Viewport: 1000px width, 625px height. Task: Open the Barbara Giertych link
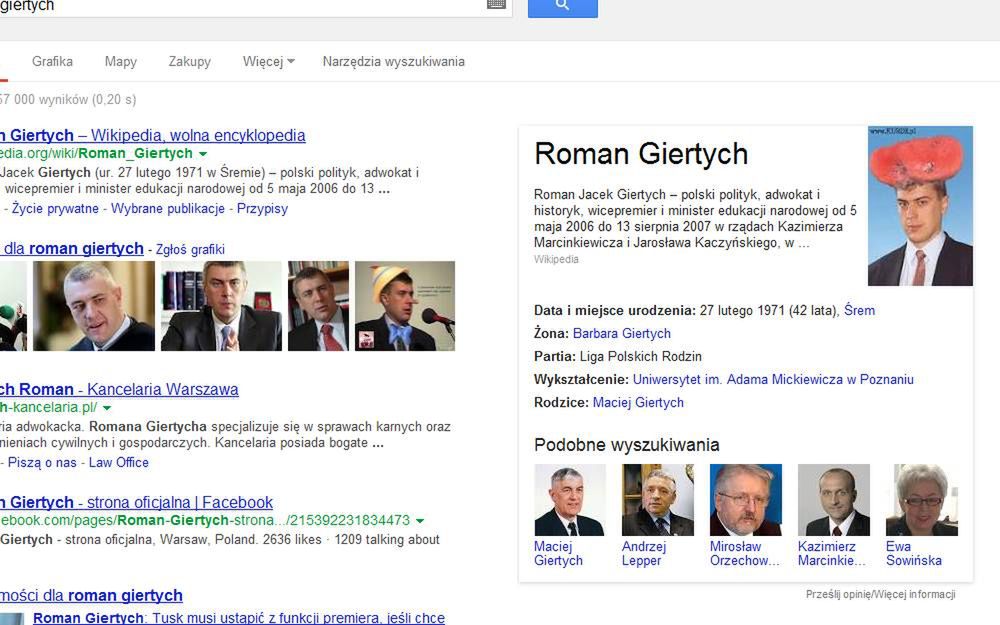(622, 334)
